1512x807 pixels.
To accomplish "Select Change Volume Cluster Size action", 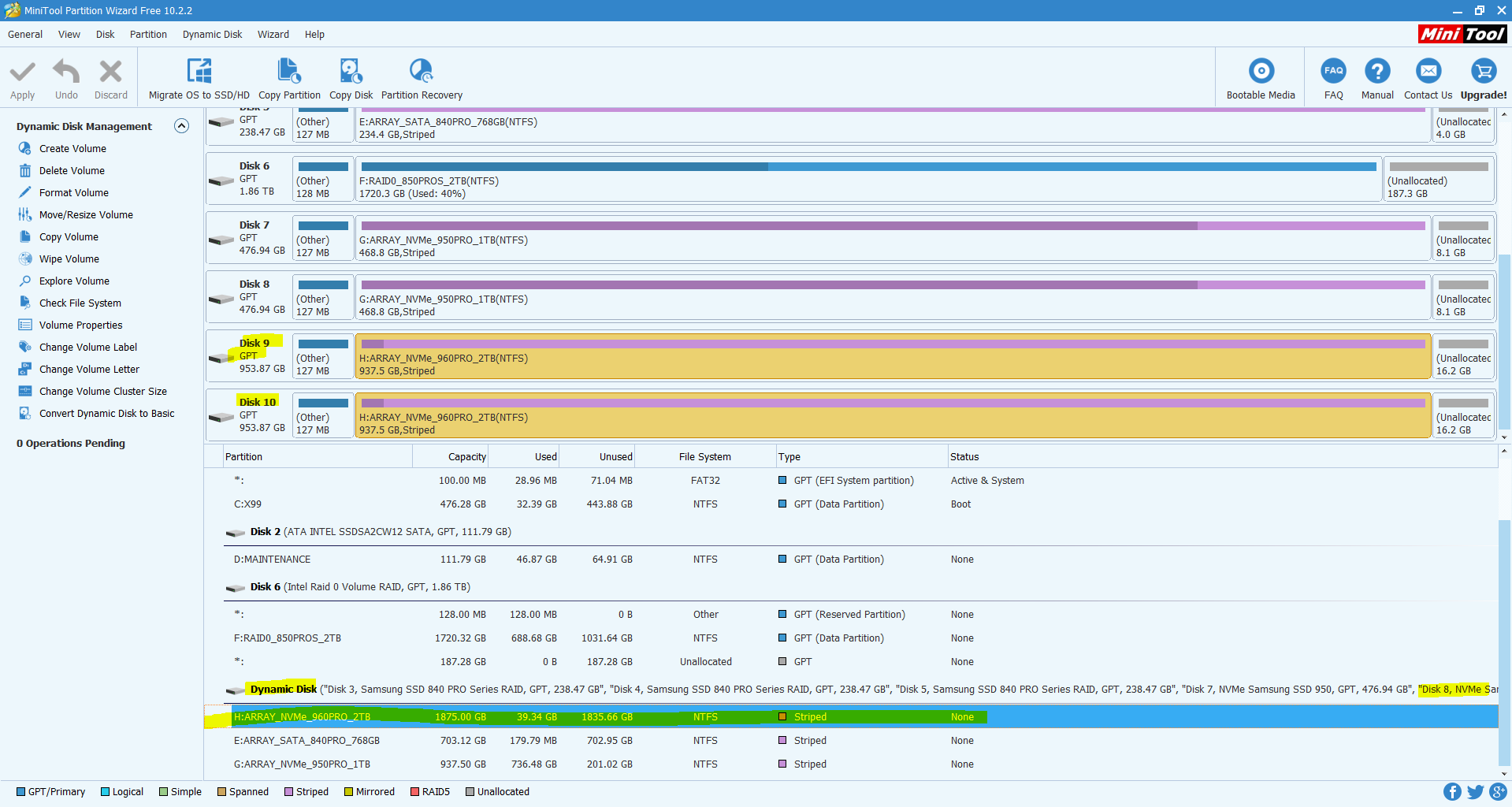I will 103,391.
